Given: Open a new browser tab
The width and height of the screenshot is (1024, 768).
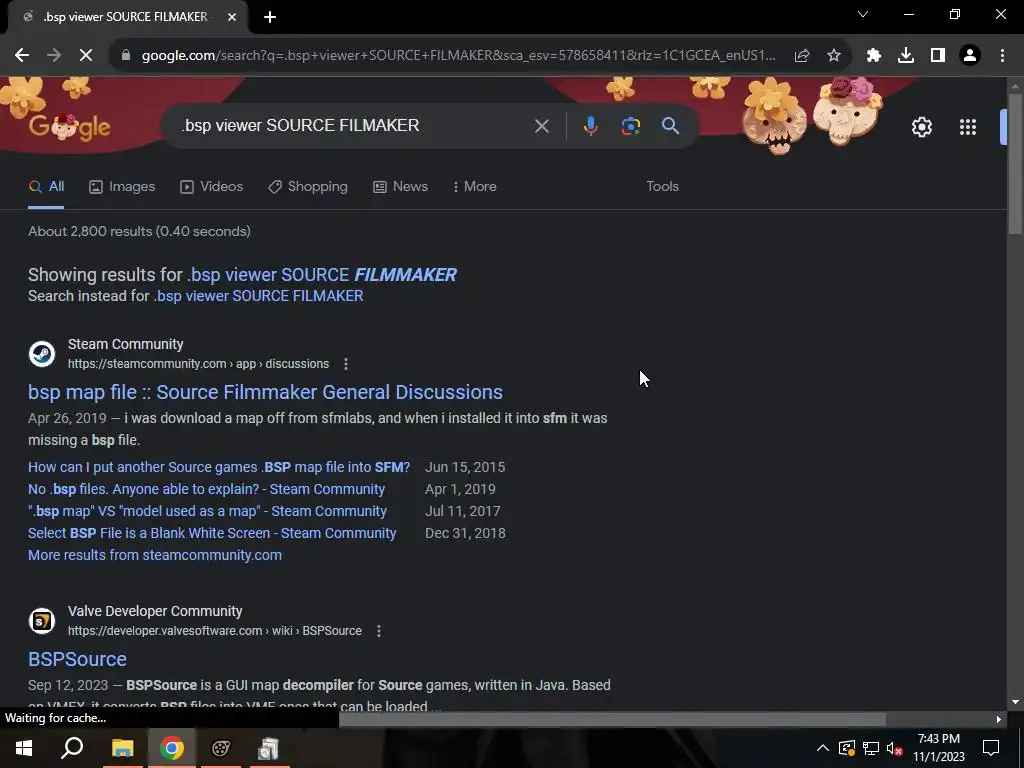Looking at the screenshot, I should (270, 17).
